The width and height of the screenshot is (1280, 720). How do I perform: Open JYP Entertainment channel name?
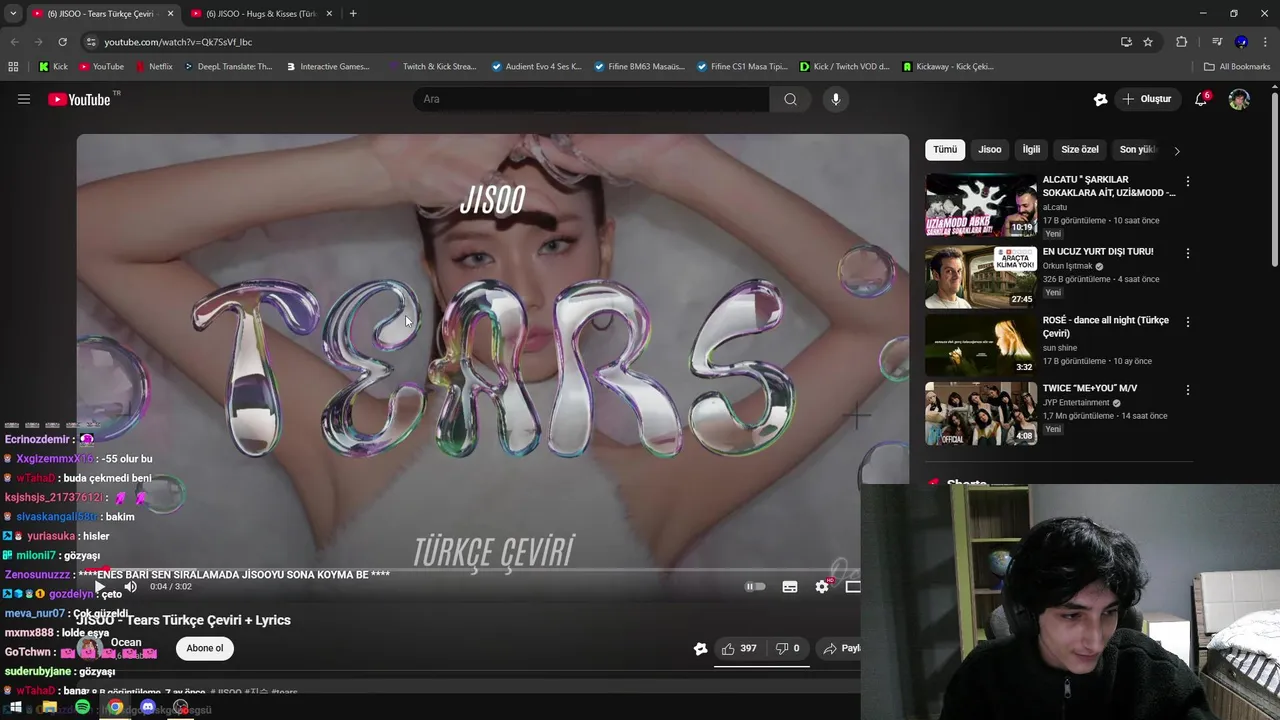[x=1076, y=403]
